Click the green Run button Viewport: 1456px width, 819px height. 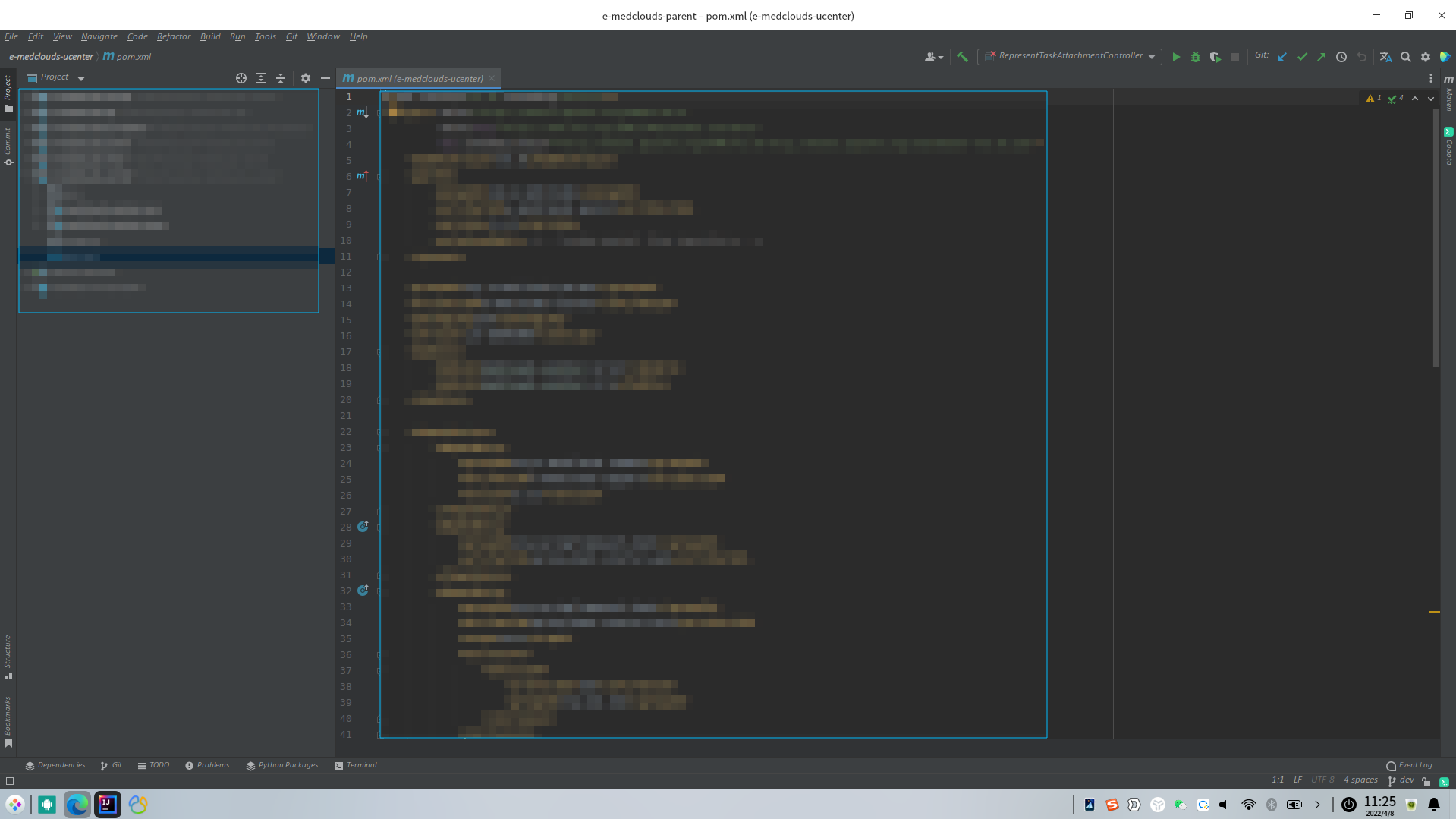click(x=1175, y=57)
